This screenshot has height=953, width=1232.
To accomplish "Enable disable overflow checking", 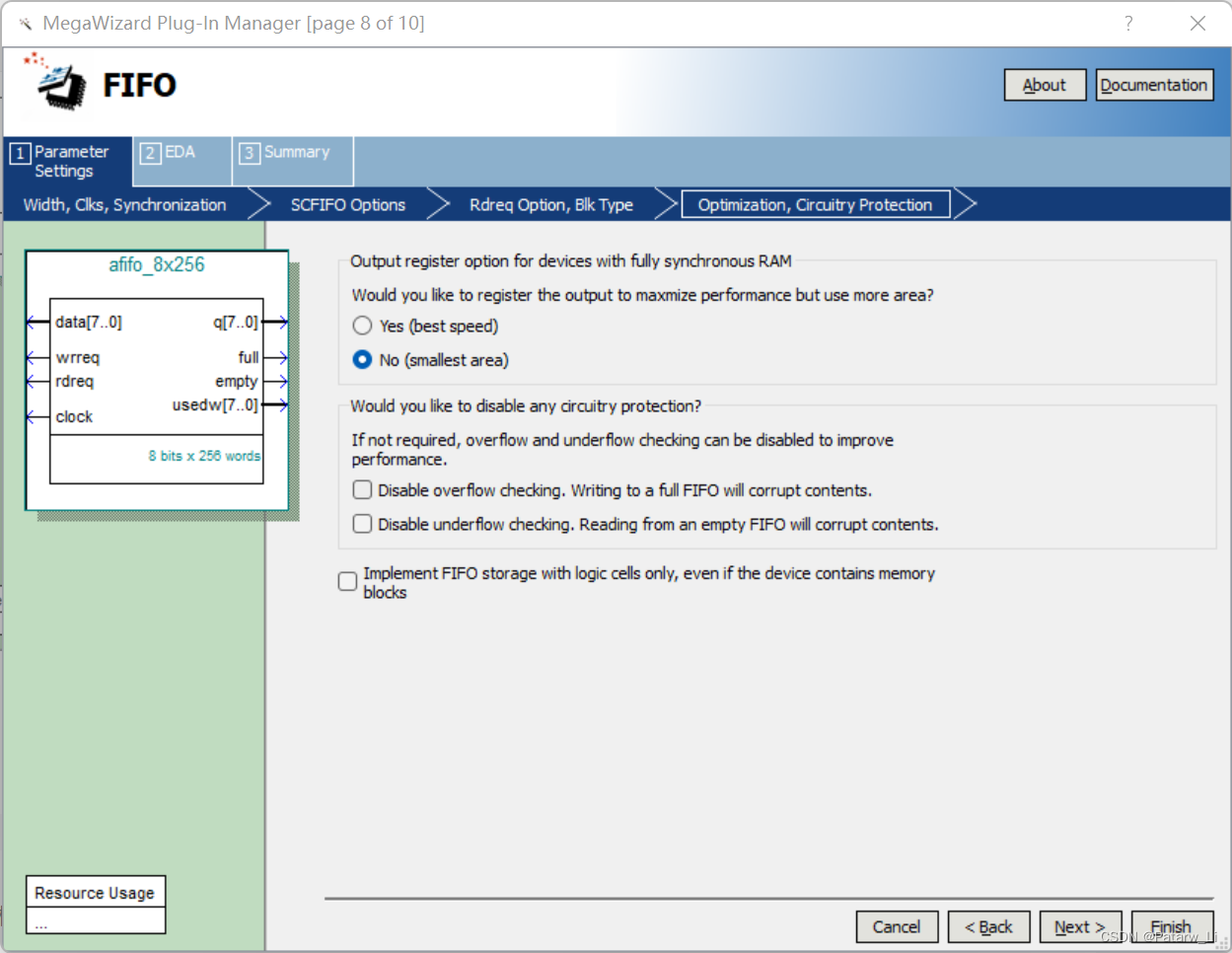I will coord(362,488).
